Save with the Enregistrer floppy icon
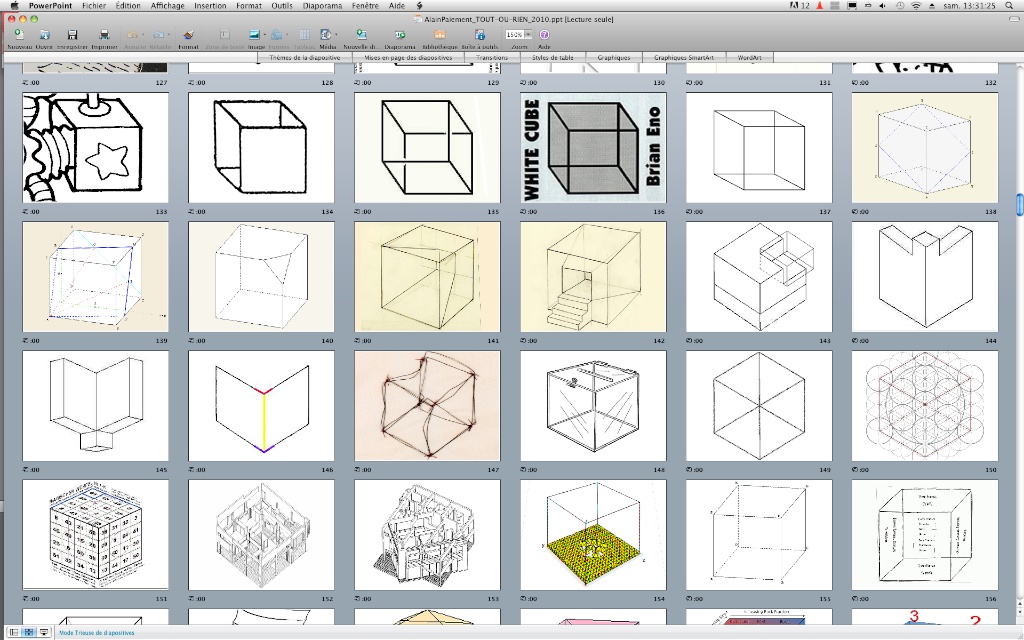The image size is (1024, 640). (72, 35)
